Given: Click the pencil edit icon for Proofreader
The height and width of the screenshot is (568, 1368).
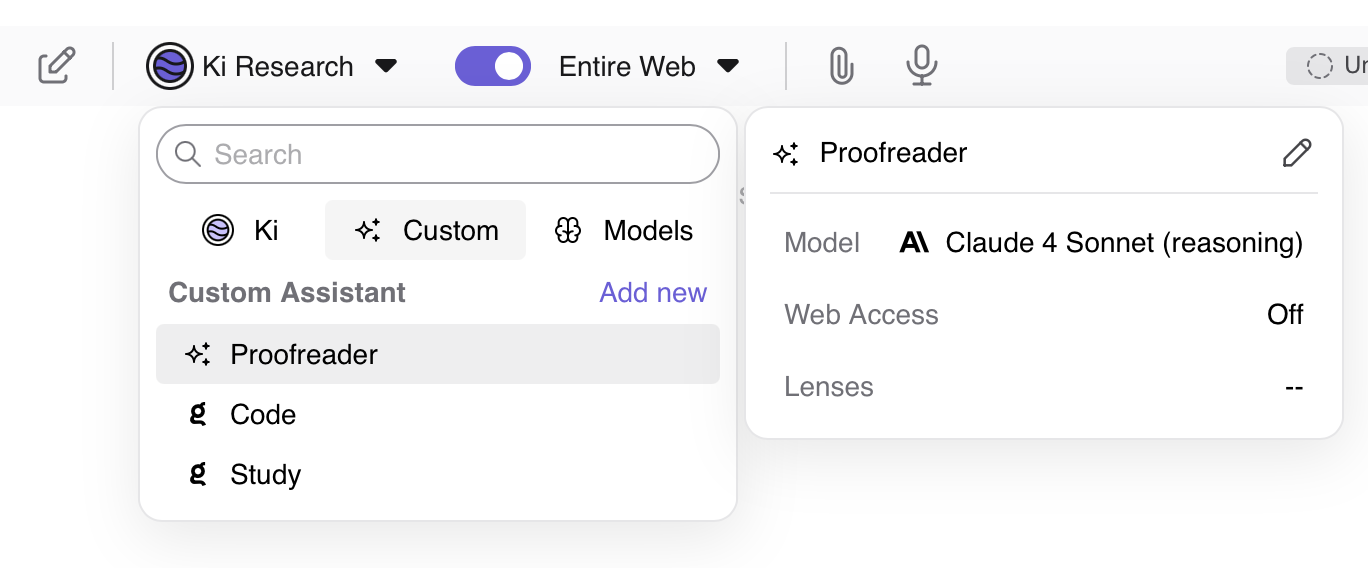Looking at the screenshot, I should pos(1296,153).
